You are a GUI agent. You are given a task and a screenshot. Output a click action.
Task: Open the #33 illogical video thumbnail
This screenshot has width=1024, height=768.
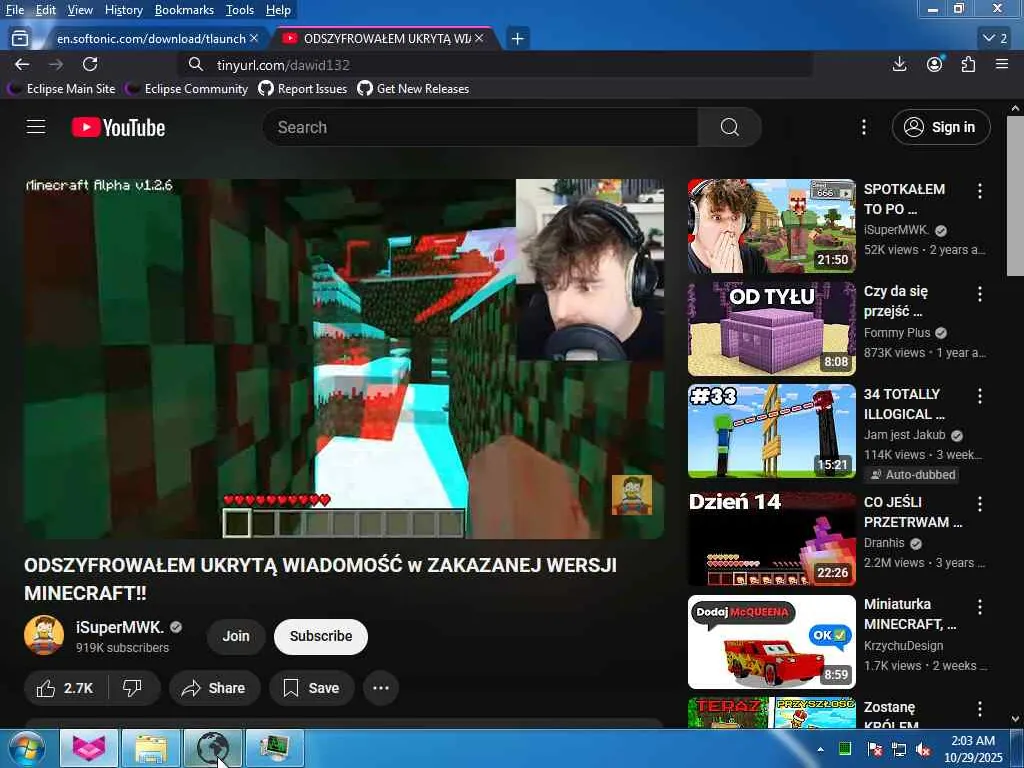click(x=771, y=431)
